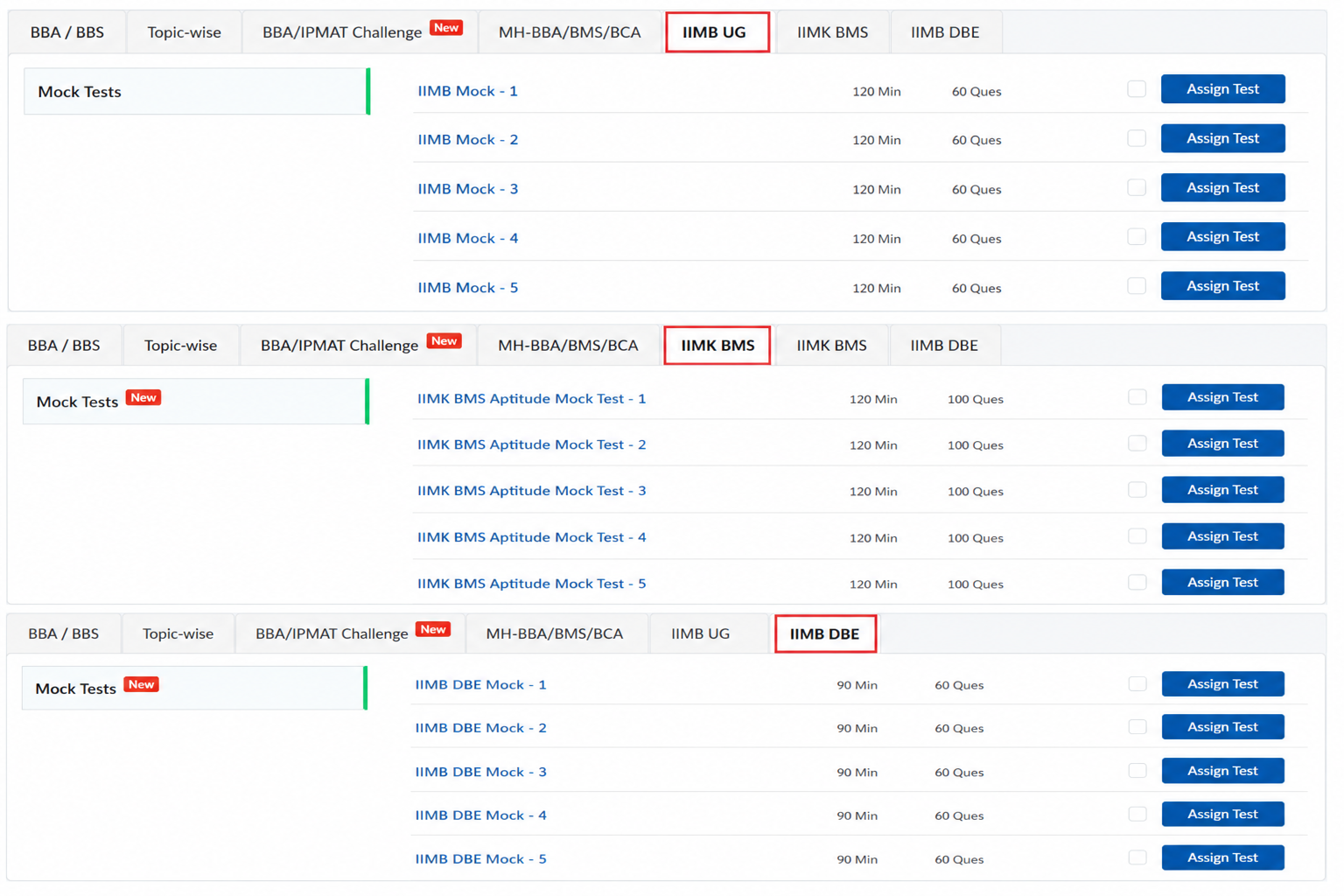Assign the IIMK BMS Aptitude Mock Test - 2

[1222, 444]
